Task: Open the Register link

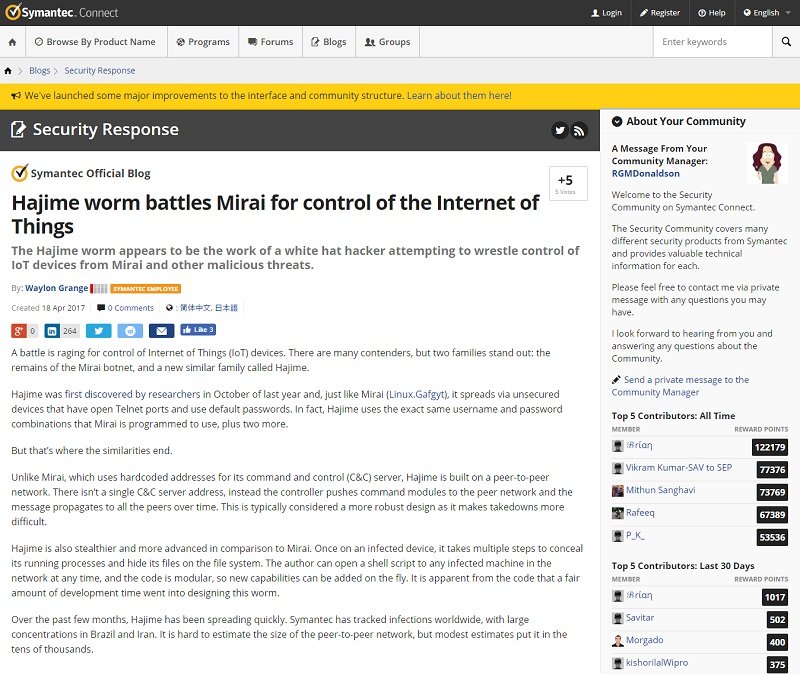Action: [660, 13]
